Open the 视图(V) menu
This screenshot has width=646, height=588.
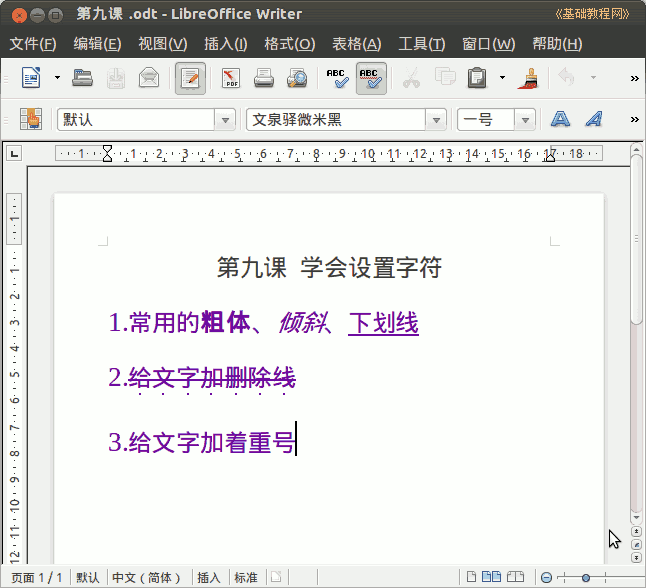tap(163, 44)
